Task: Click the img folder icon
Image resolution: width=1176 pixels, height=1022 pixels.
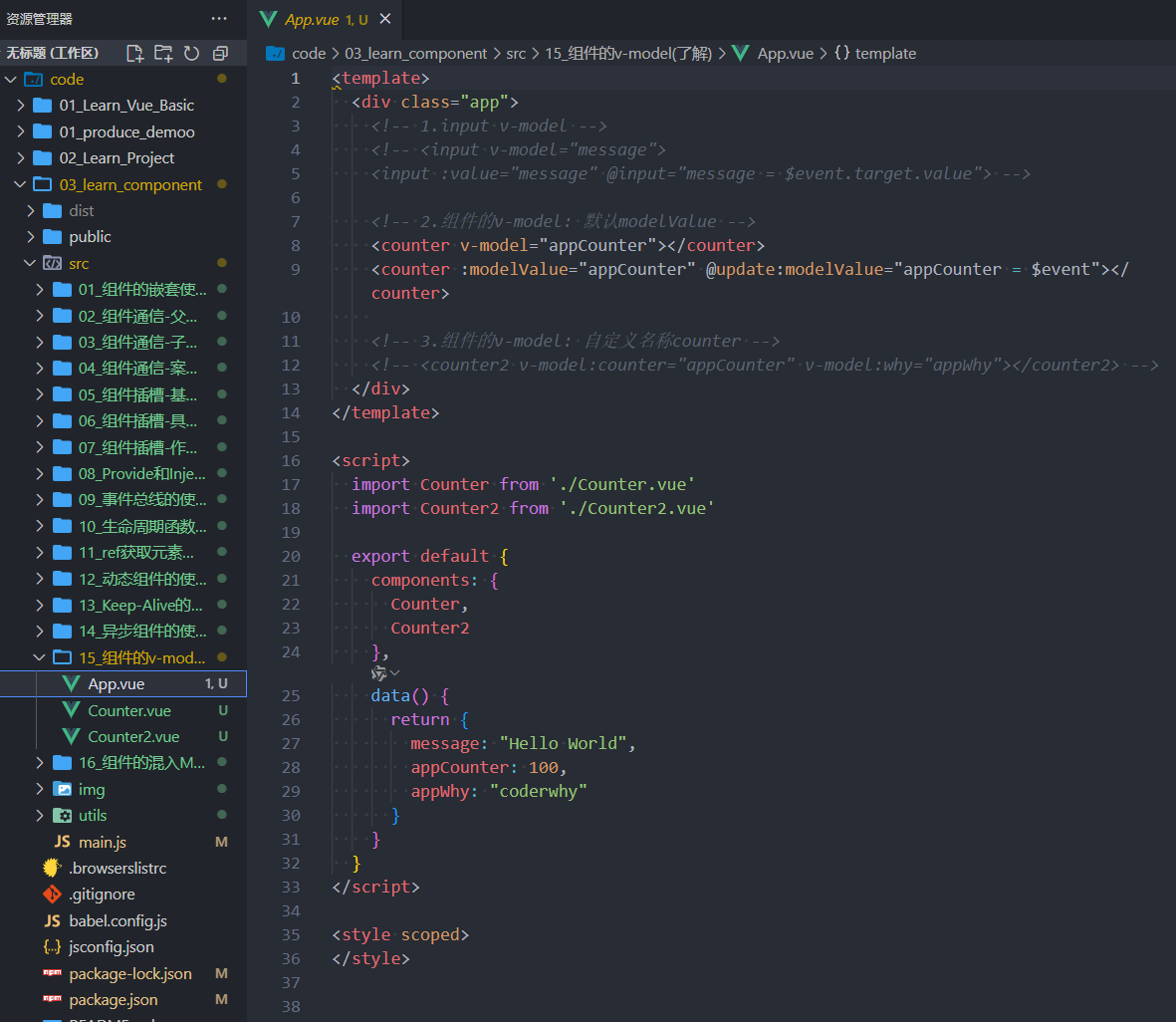Action: (63, 789)
